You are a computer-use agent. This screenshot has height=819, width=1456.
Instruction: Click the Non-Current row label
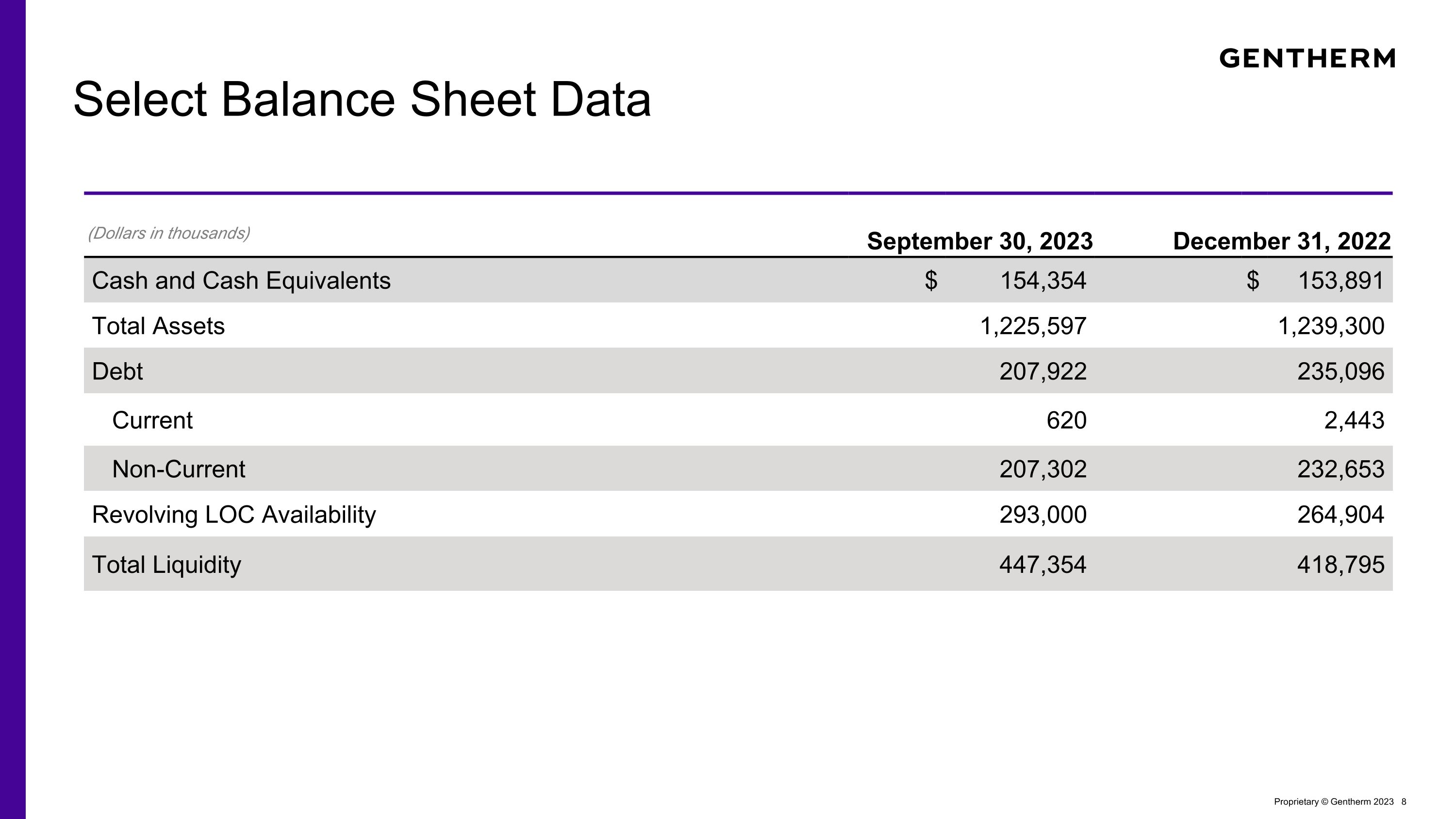[179, 469]
